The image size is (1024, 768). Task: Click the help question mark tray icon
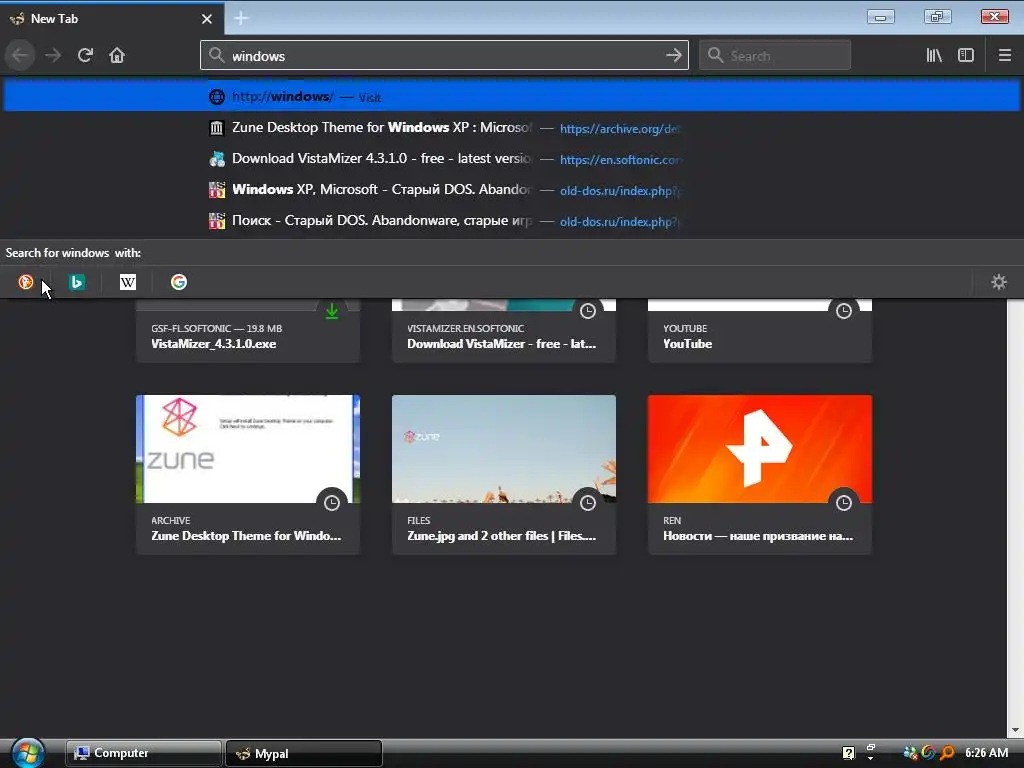click(848, 753)
